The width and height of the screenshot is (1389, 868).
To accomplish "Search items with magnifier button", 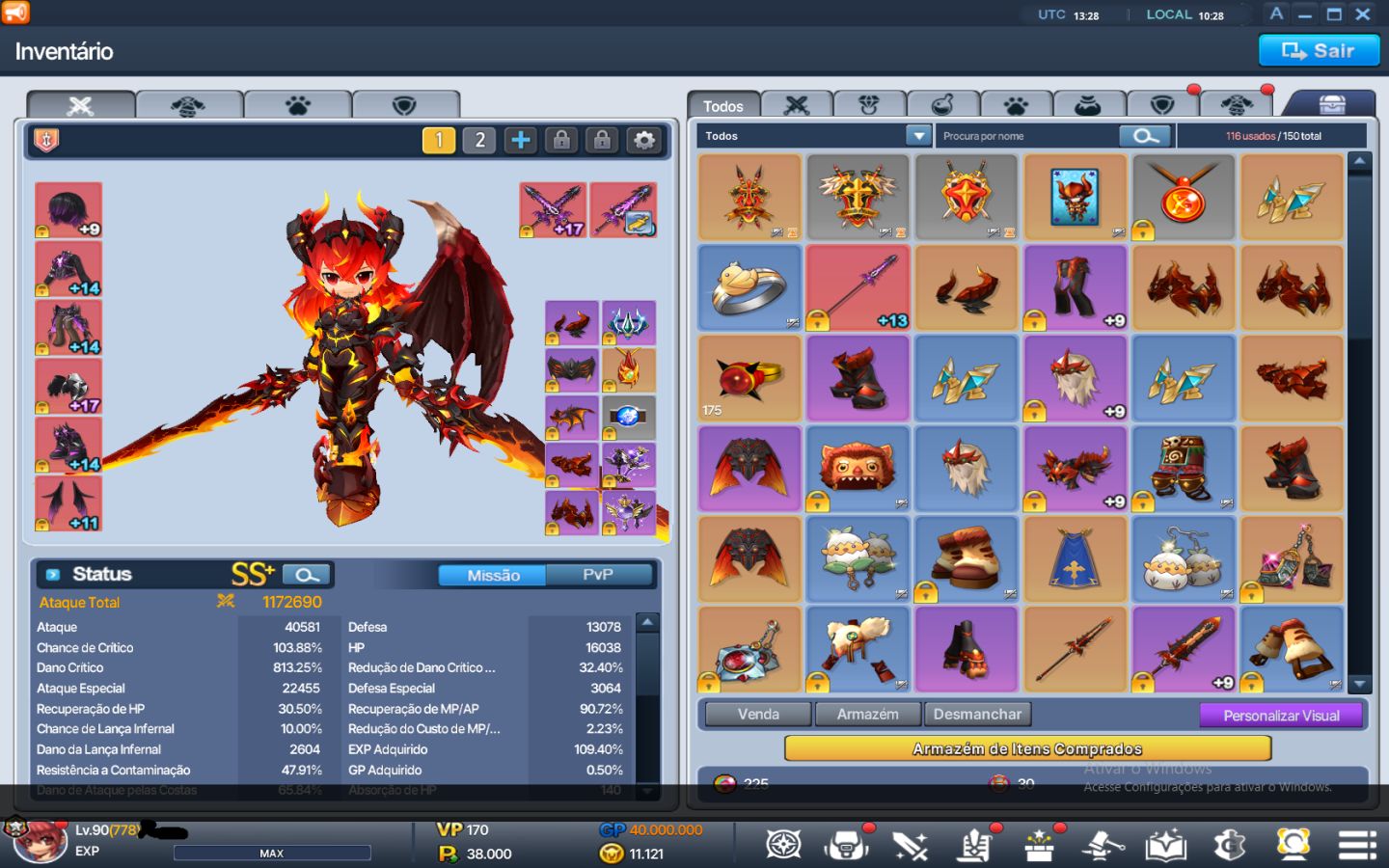I will point(1145,136).
